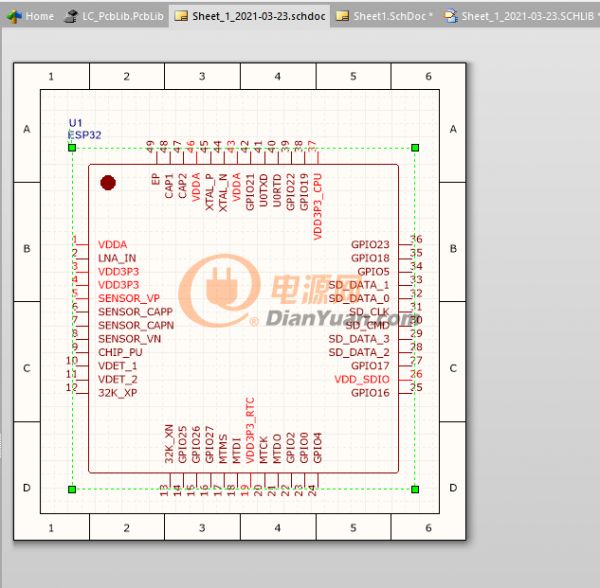
Task: Click the PcbLib document icon
Action: 70,16
